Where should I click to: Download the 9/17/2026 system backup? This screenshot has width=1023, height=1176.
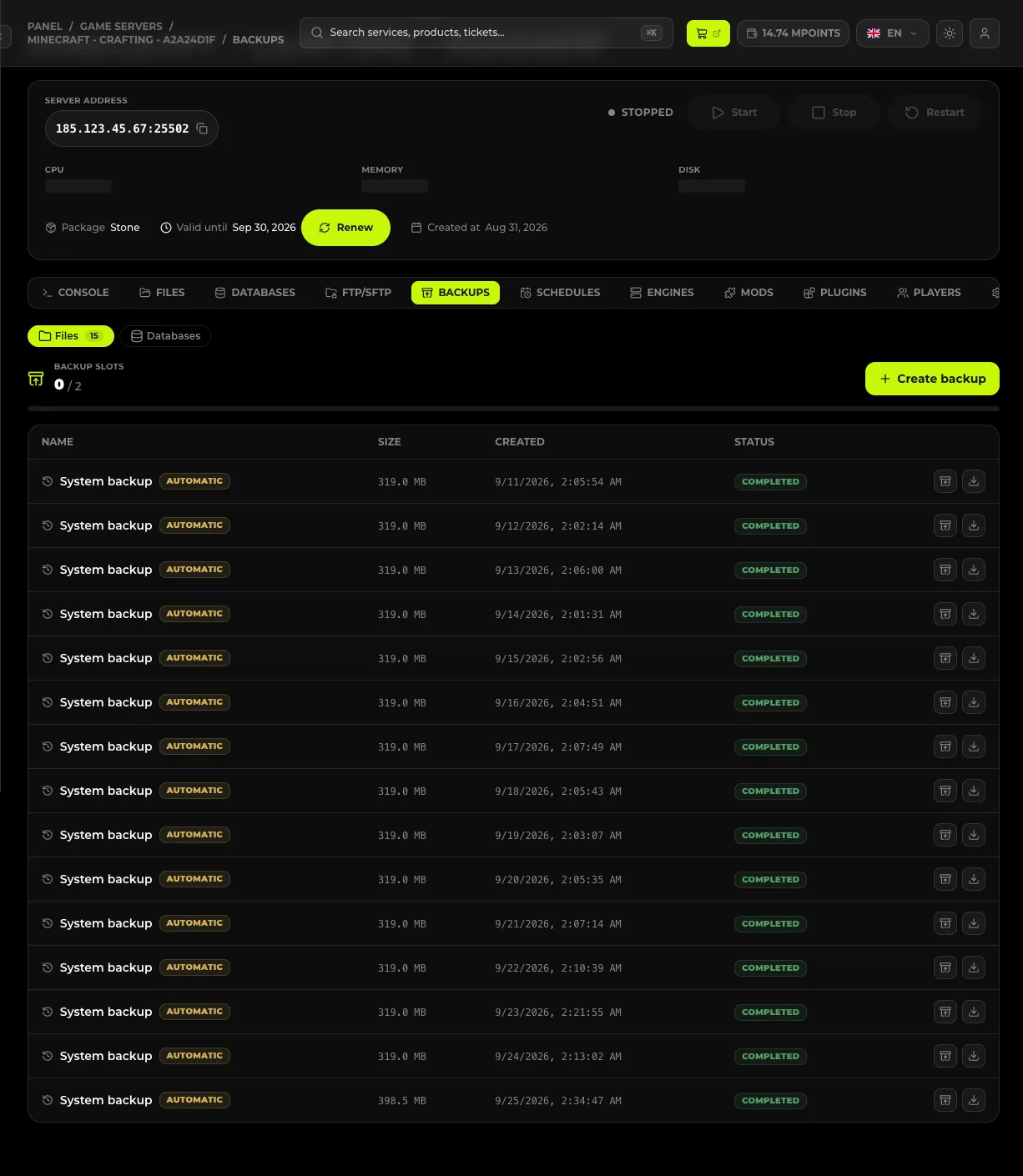click(x=974, y=746)
